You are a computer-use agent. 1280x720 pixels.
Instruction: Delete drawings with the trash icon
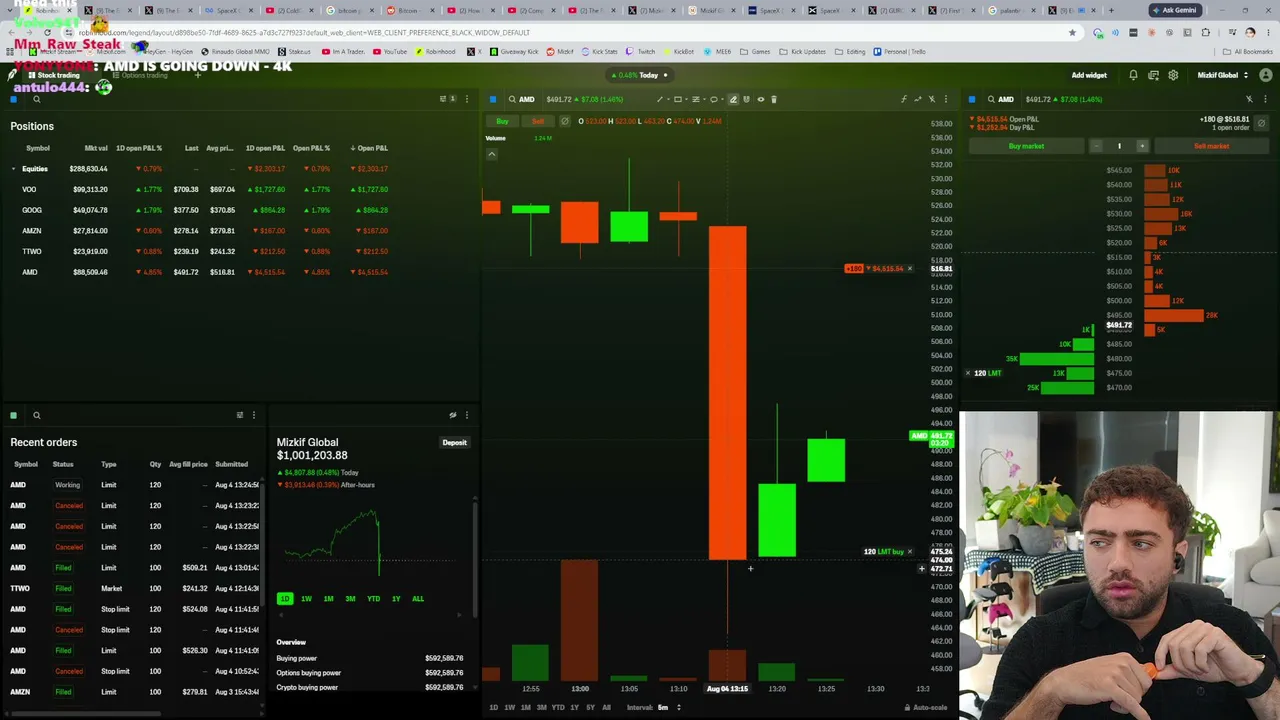coord(774,99)
